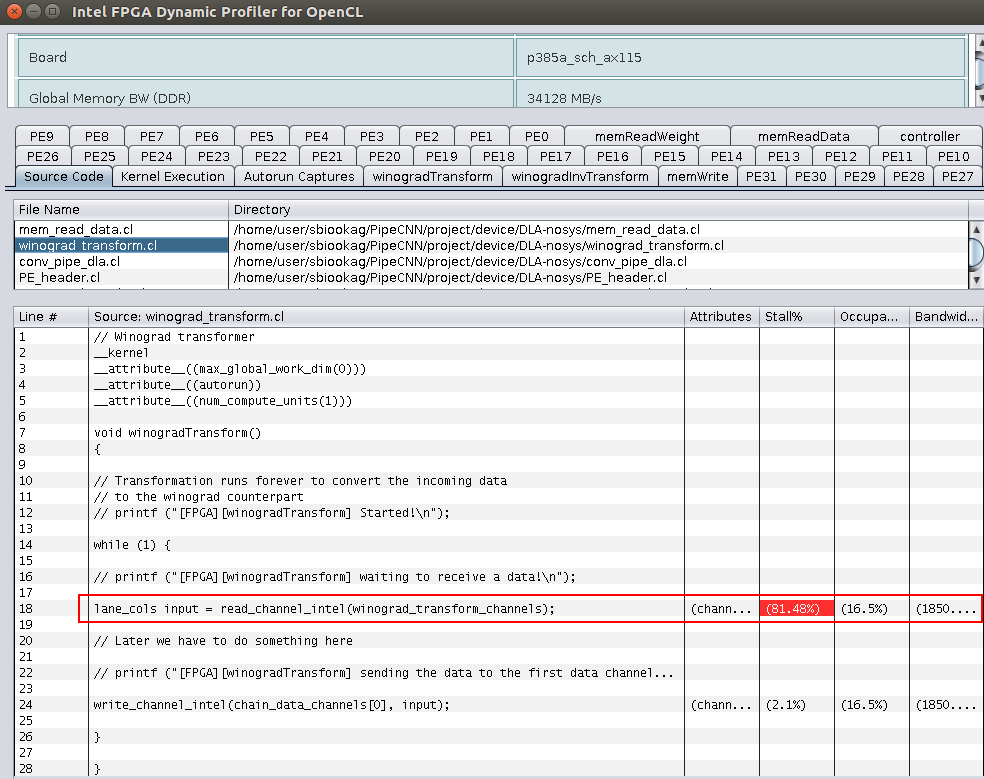
Task: Click the Attributes column header
Action: click(721, 316)
